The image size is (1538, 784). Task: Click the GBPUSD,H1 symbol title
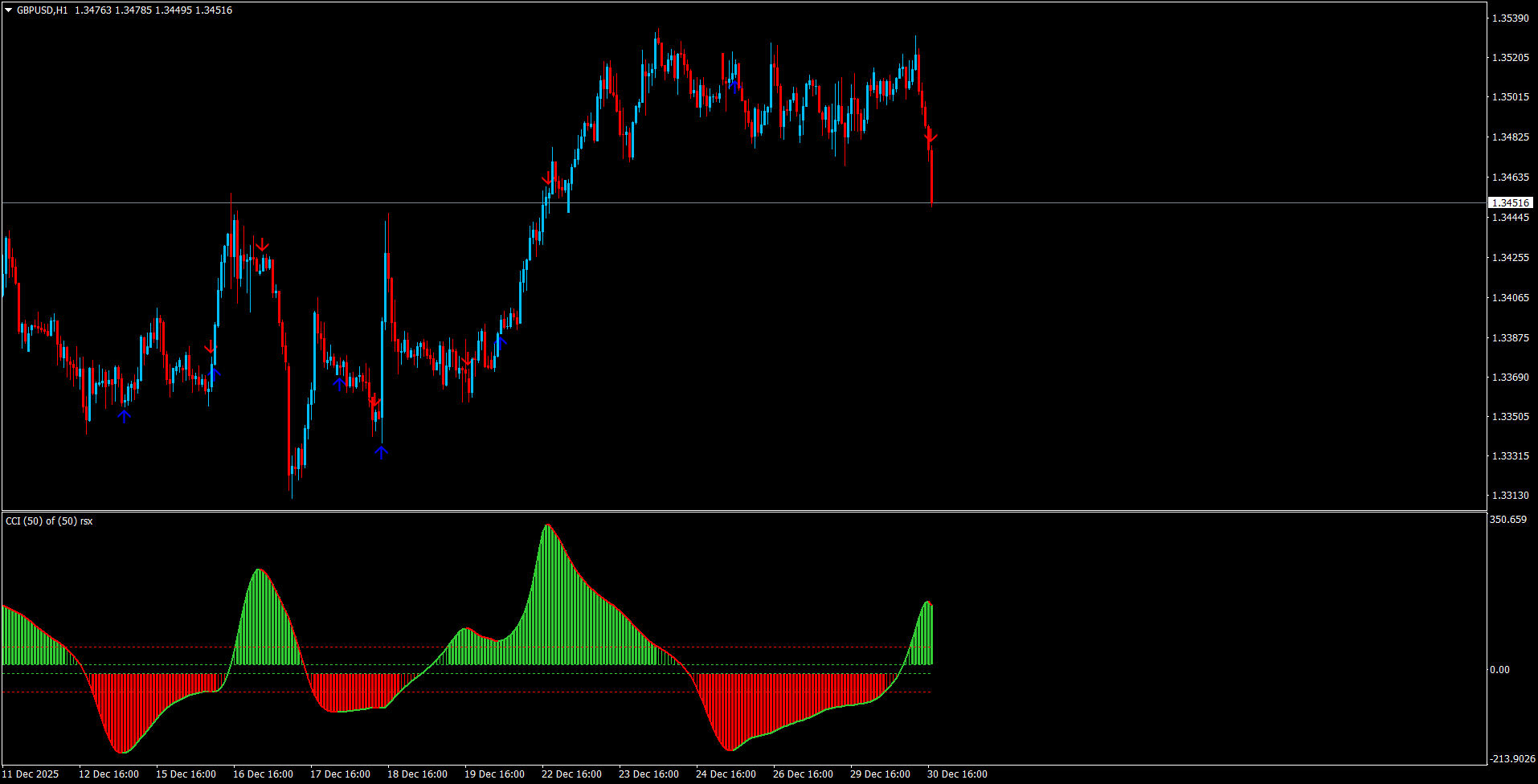(42, 10)
